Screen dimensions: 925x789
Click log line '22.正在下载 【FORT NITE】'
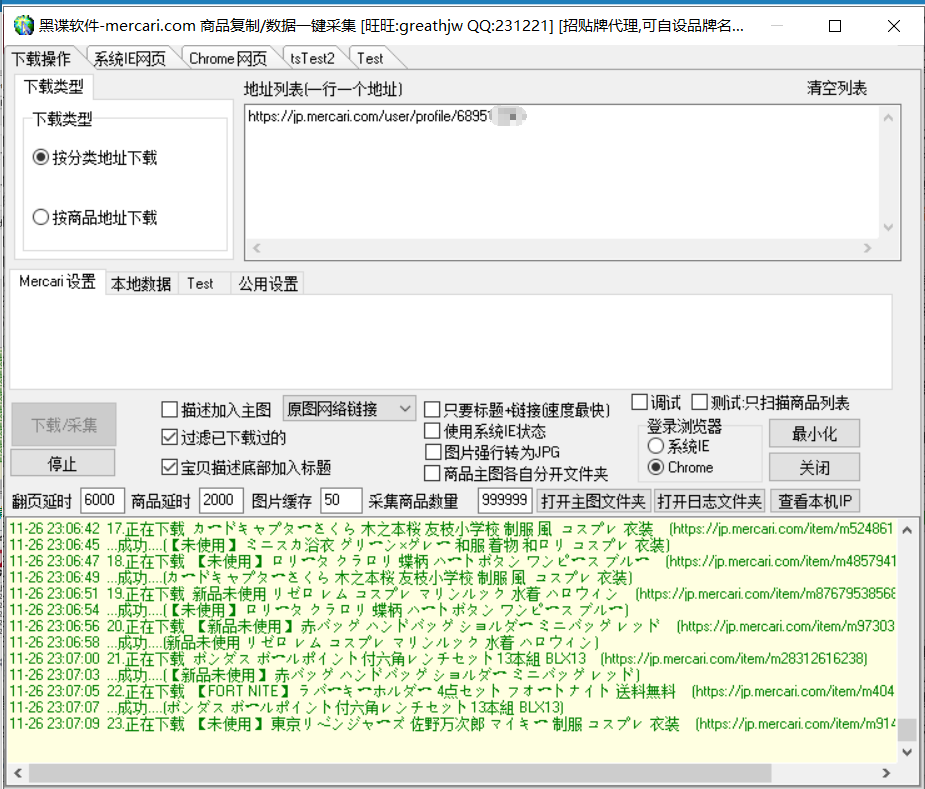tap(452, 691)
